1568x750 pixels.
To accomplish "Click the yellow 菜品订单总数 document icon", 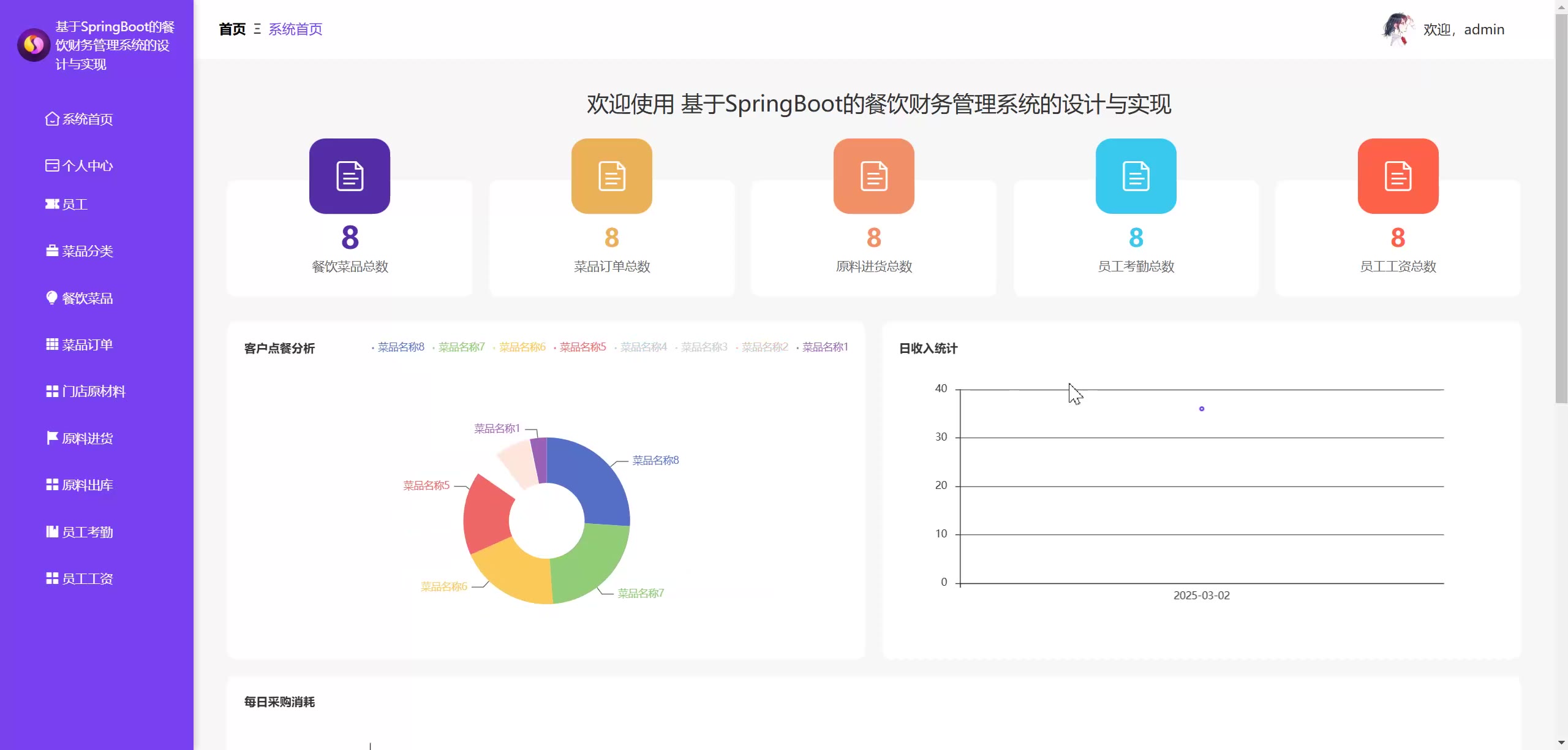I will pyautogui.click(x=612, y=176).
